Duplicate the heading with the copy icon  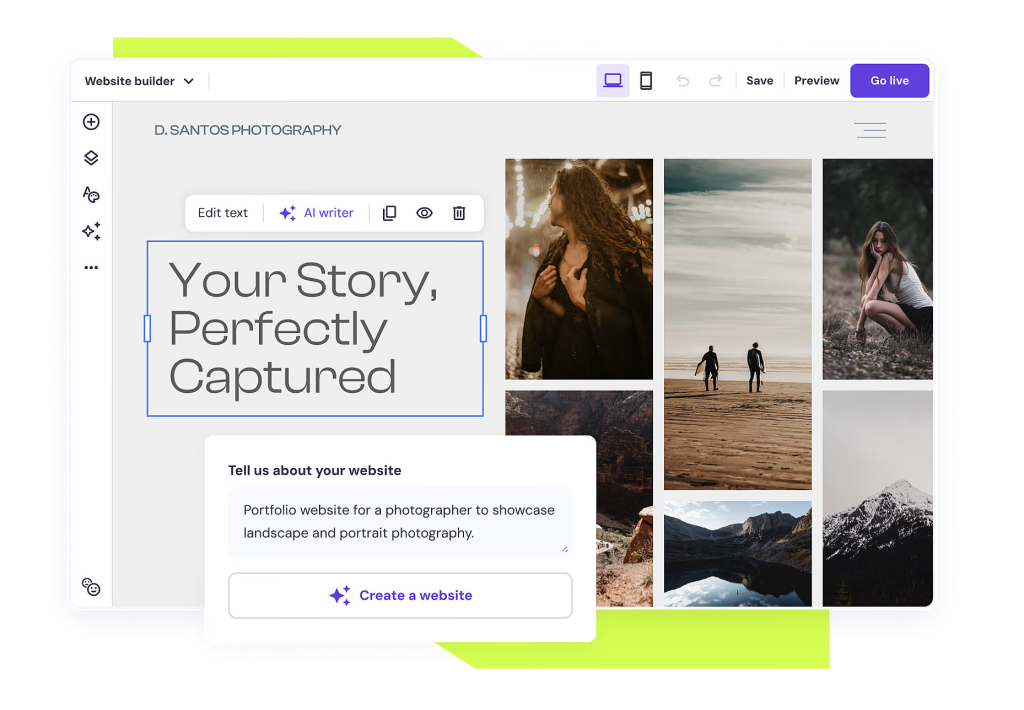(x=389, y=213)
